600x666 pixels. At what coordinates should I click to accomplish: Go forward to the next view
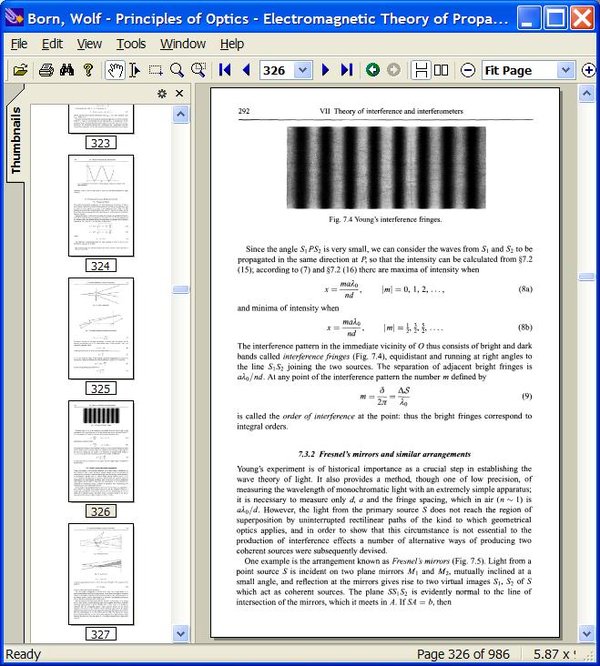click(394, 70)
